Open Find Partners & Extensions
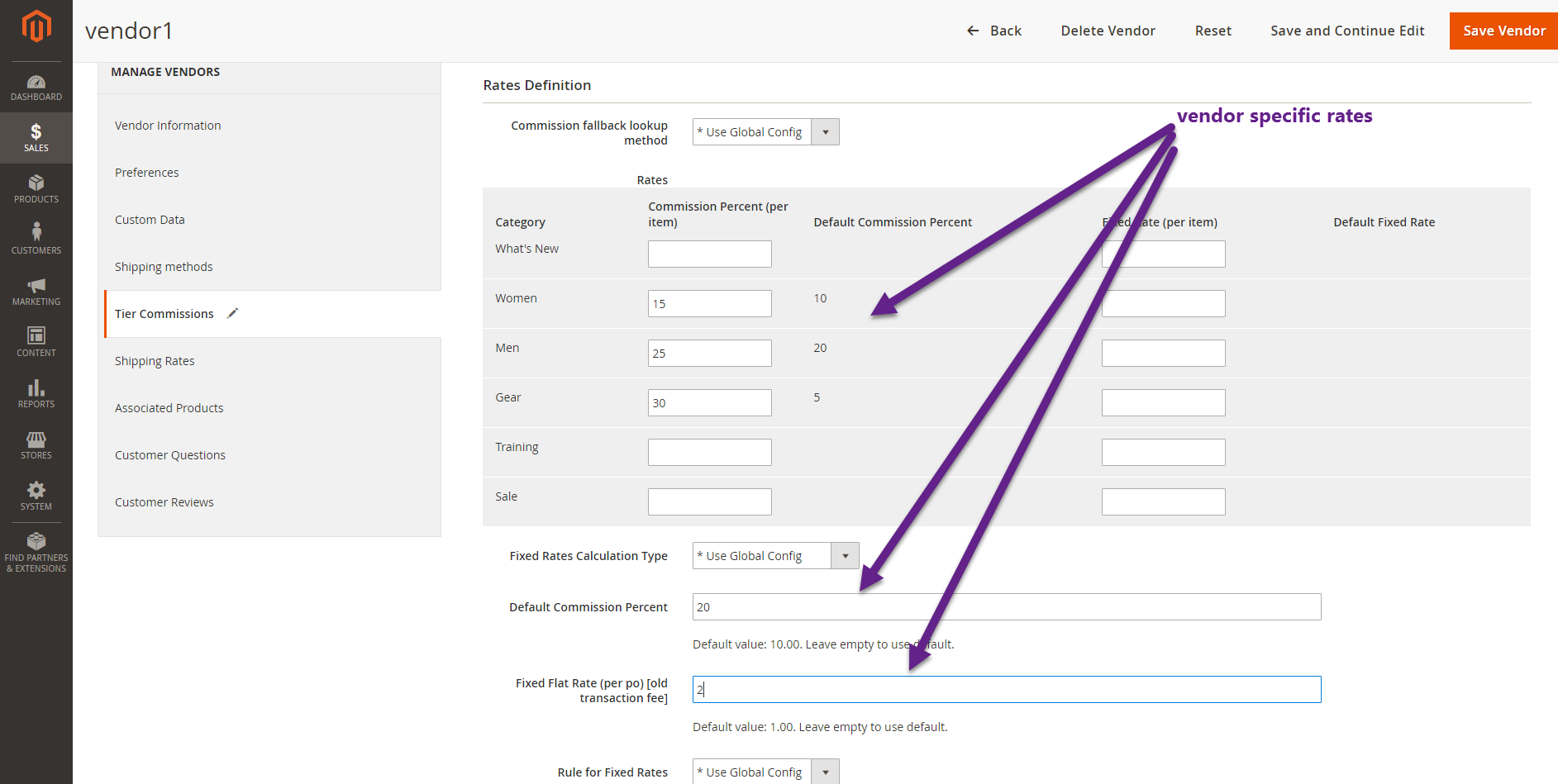 [36, 553]
